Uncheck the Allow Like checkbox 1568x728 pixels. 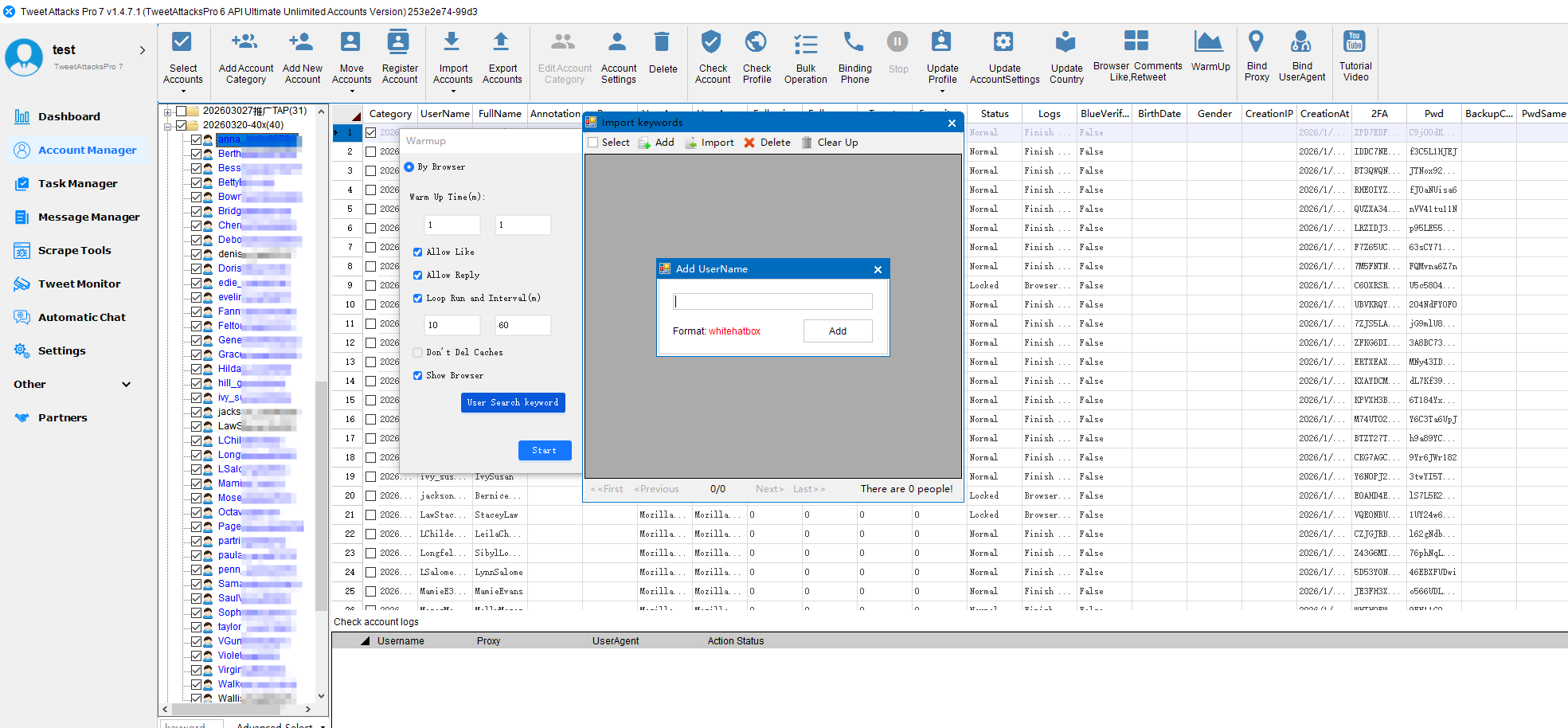point(418,252)
